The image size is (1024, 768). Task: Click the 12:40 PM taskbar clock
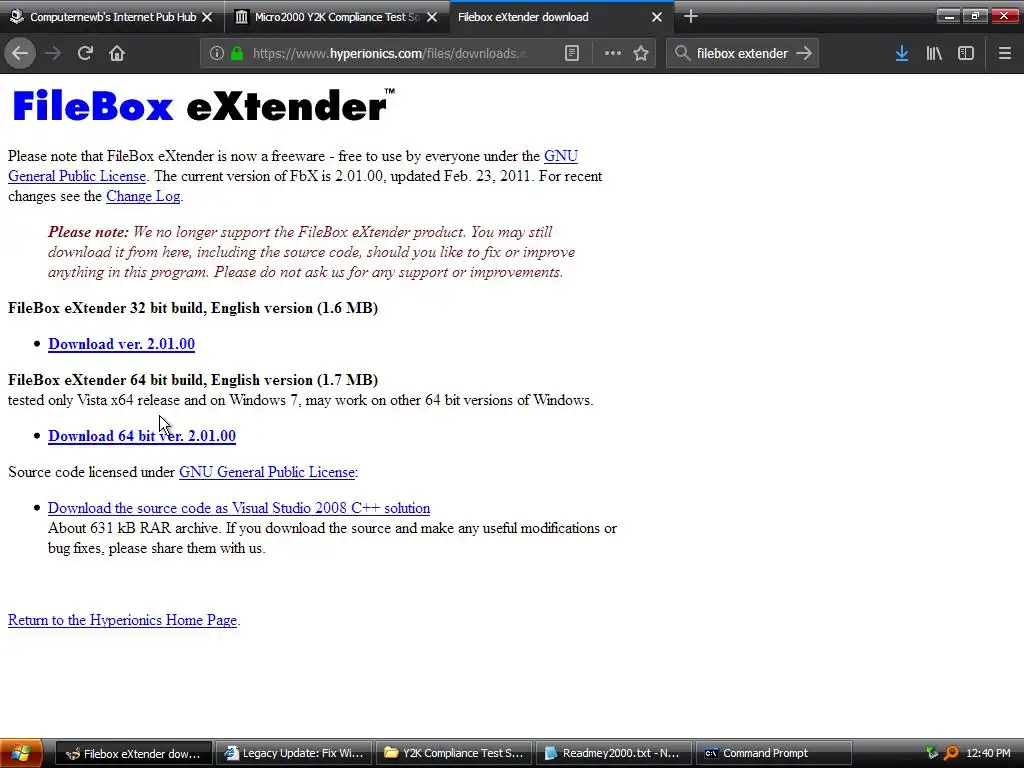pyautogui.click(x=988, y=753)
